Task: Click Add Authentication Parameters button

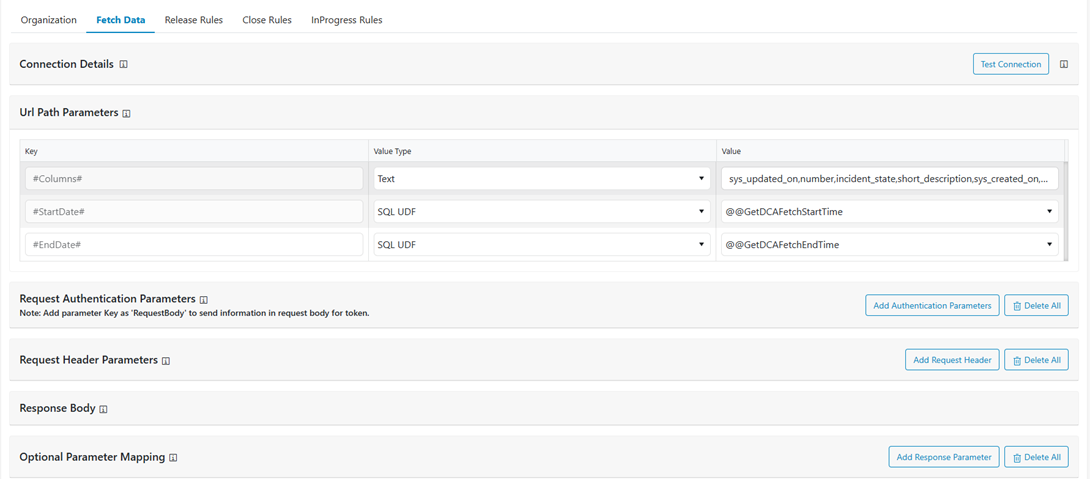Action: click(x=932, y=306)
